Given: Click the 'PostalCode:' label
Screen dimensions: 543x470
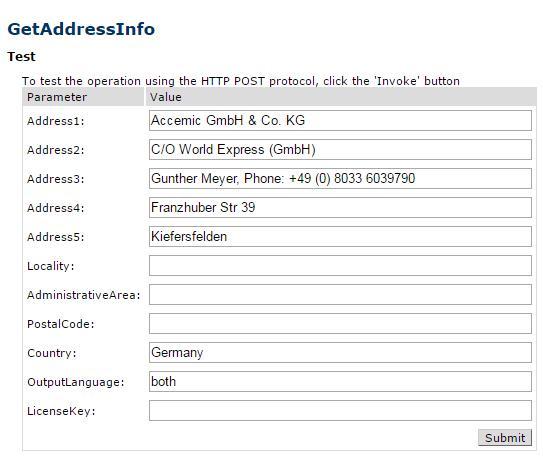Looking at the screenshot, I should coord(61,324).
